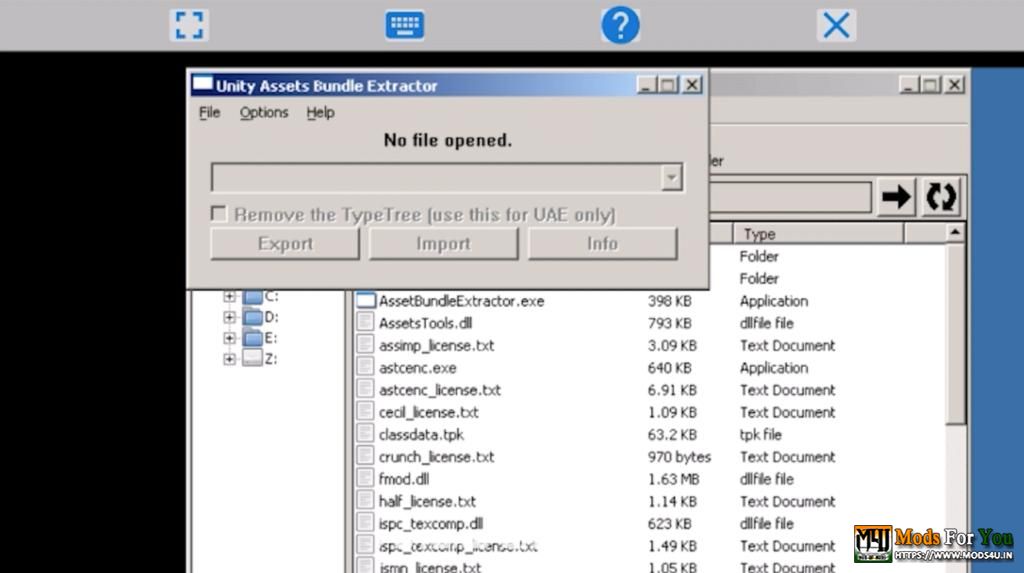Select the cecil_license.txt file icon
The width and height of the screenshot is (1024, 573).
click(365, 412)
